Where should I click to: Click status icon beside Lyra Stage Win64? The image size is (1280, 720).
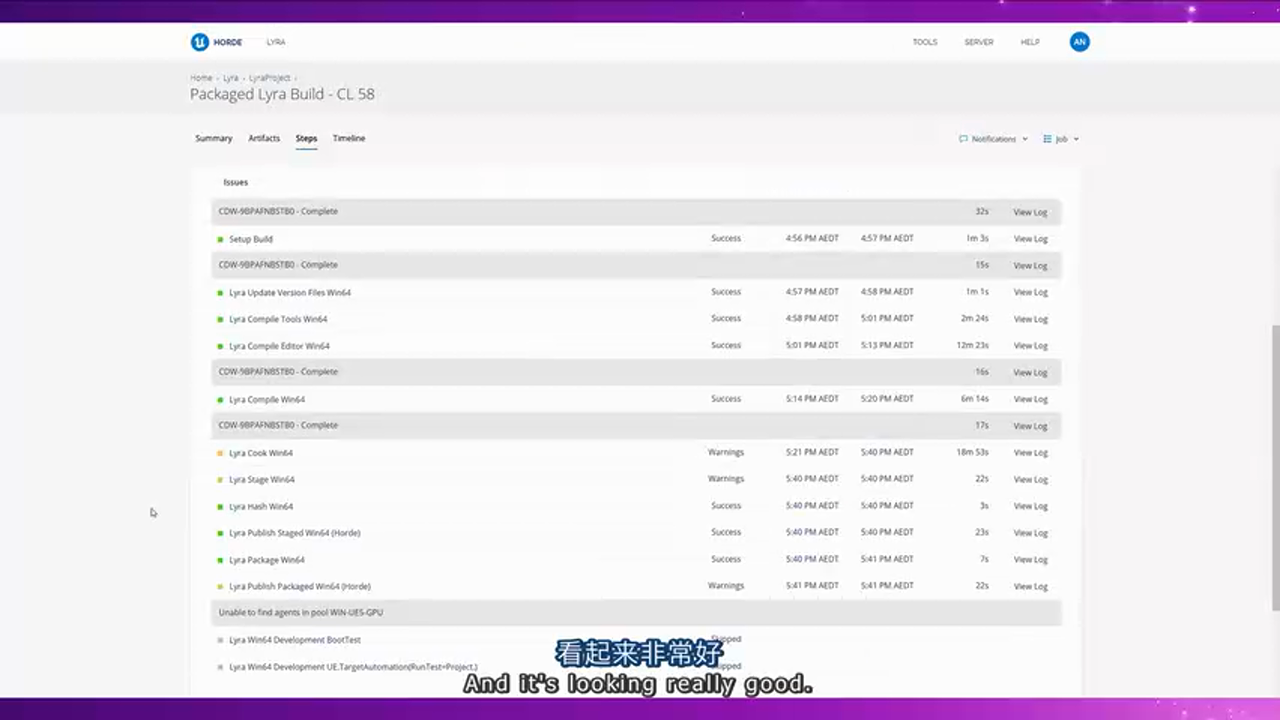pos(220,480)
